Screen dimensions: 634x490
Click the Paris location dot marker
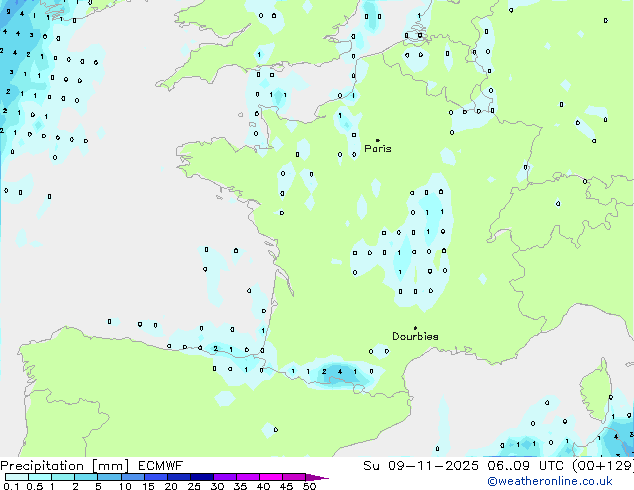pyautogui.click(x=378, y=140)
